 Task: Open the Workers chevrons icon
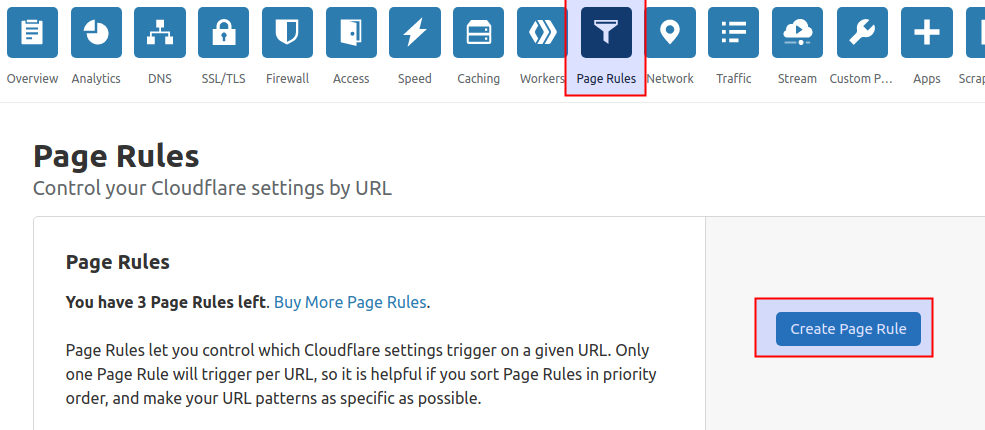[542, 33]
